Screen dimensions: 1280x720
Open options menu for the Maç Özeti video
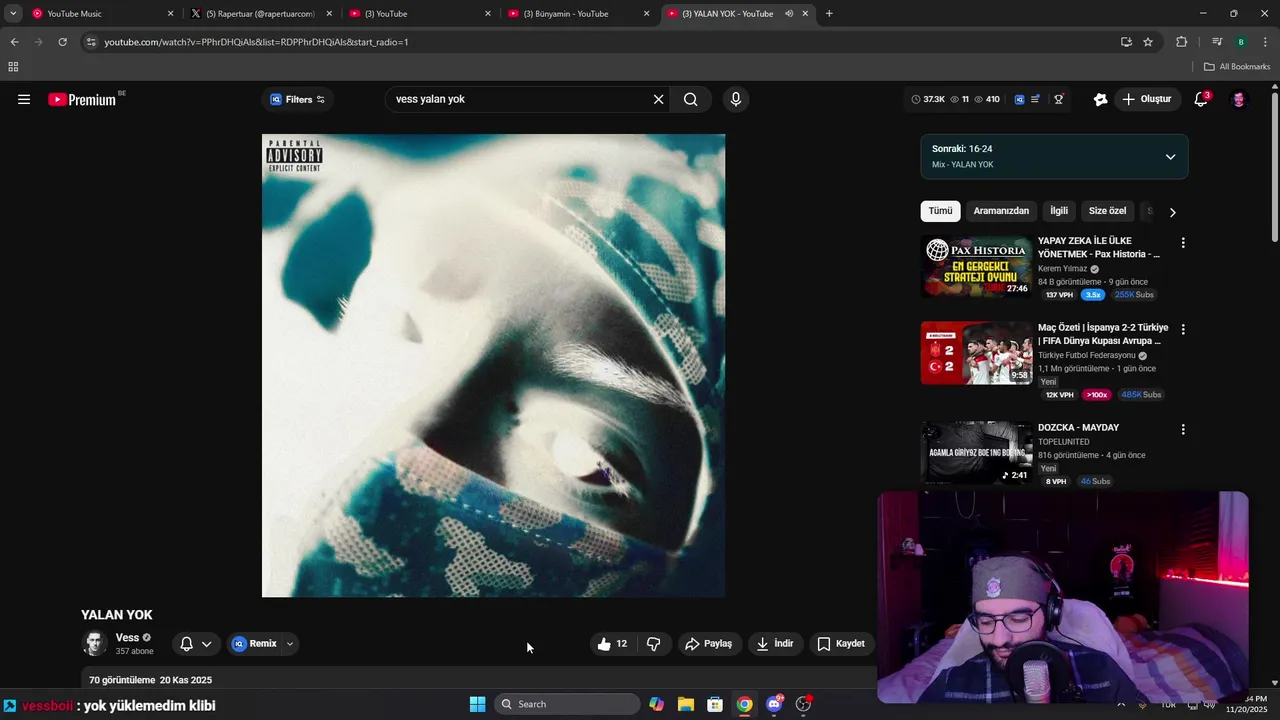click(1183, 329)
